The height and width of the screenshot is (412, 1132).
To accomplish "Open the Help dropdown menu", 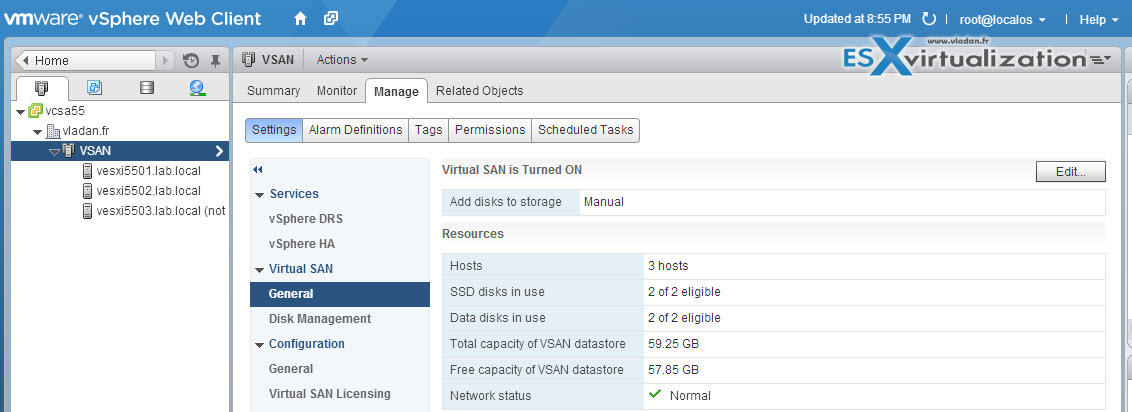I will (1099, 19).
